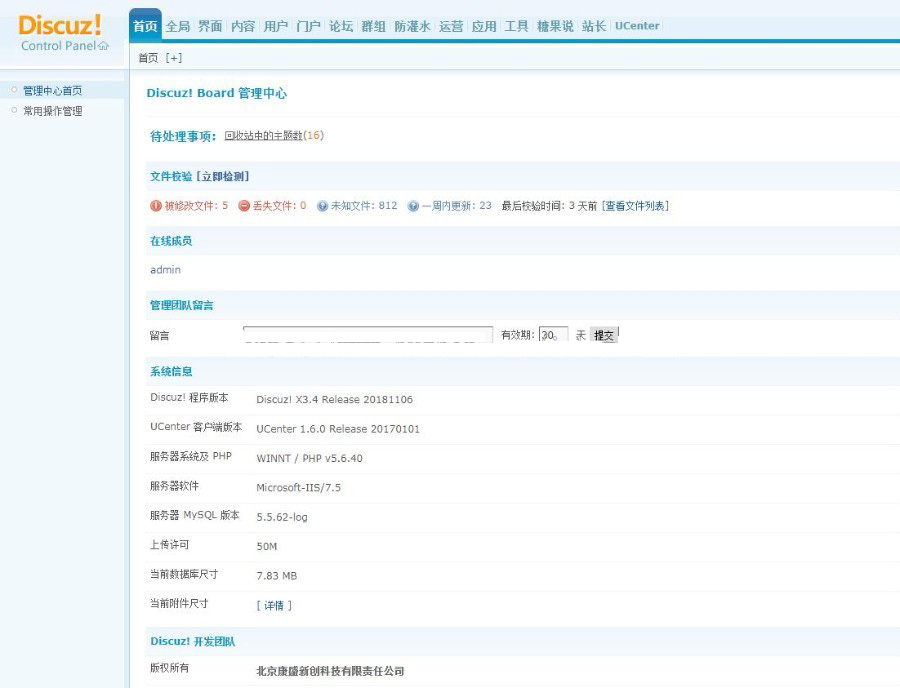
Task: Open the 用户 (Users) tab
Action: pyautogui.click(x=275, y=26)
